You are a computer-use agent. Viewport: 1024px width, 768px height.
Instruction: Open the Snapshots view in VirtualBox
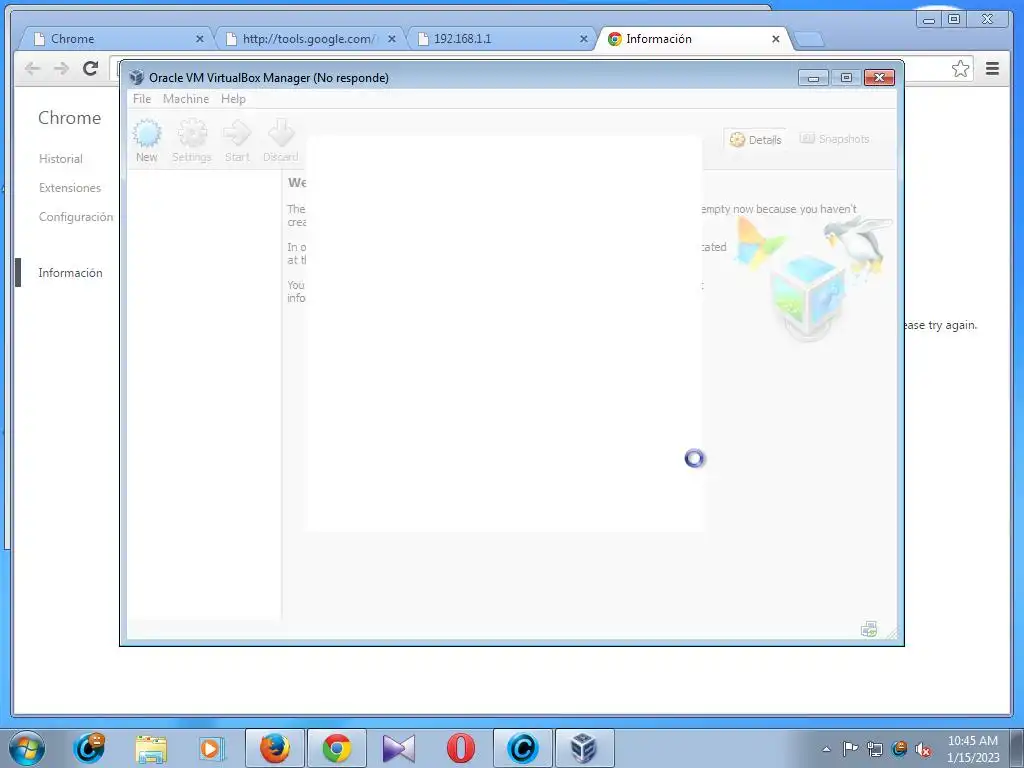click(x=835, y=139)
